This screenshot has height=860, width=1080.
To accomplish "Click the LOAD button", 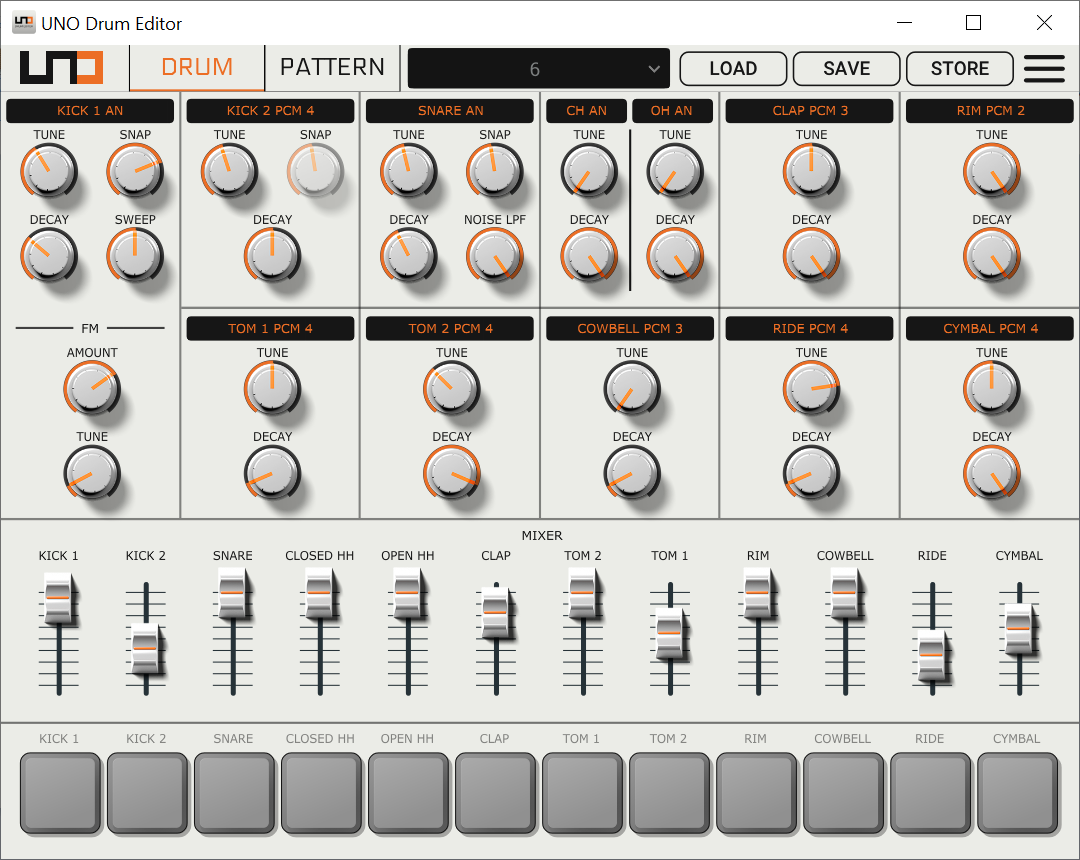I will click(732, 68).
